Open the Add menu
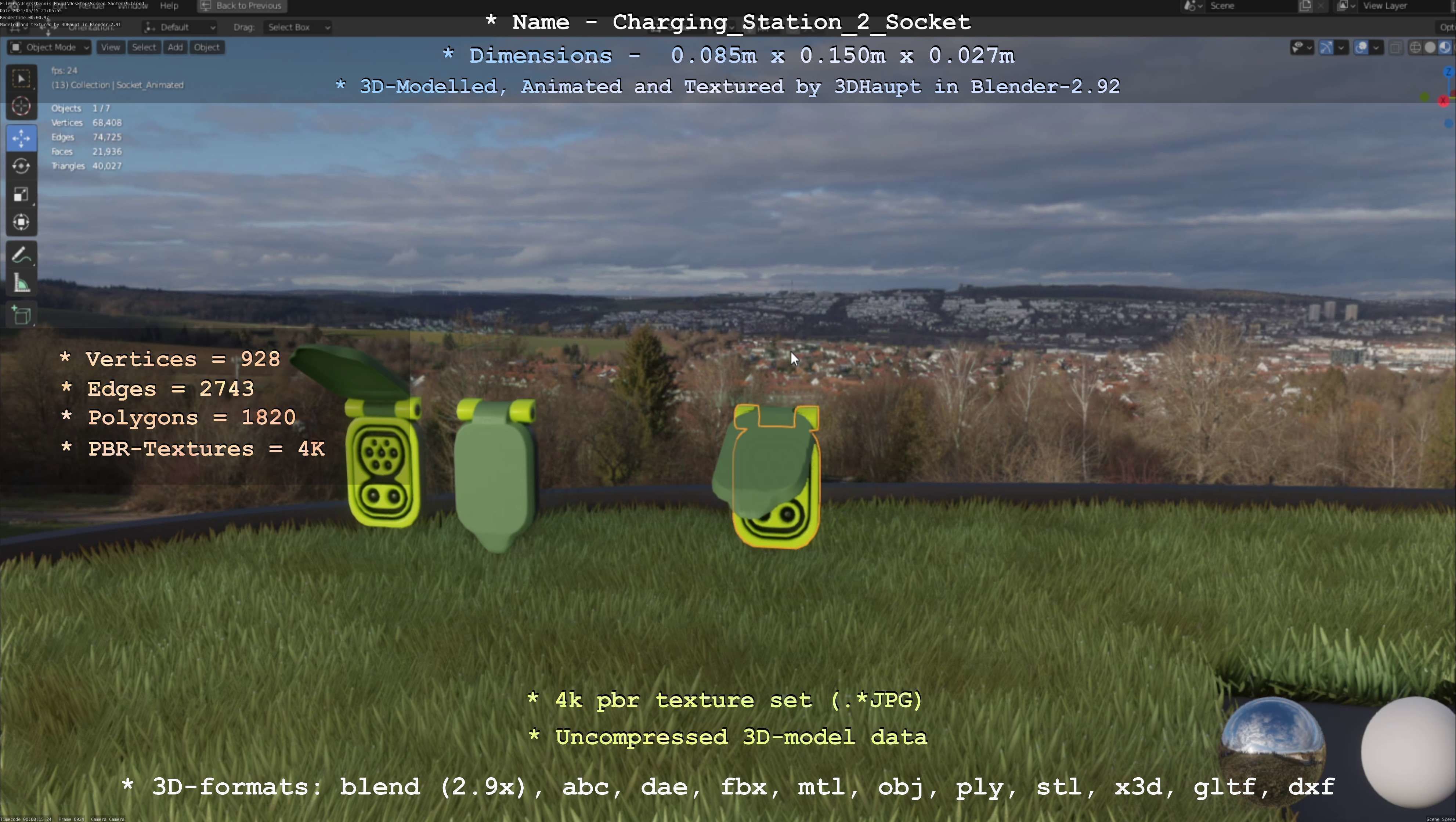 pos(175,47)
